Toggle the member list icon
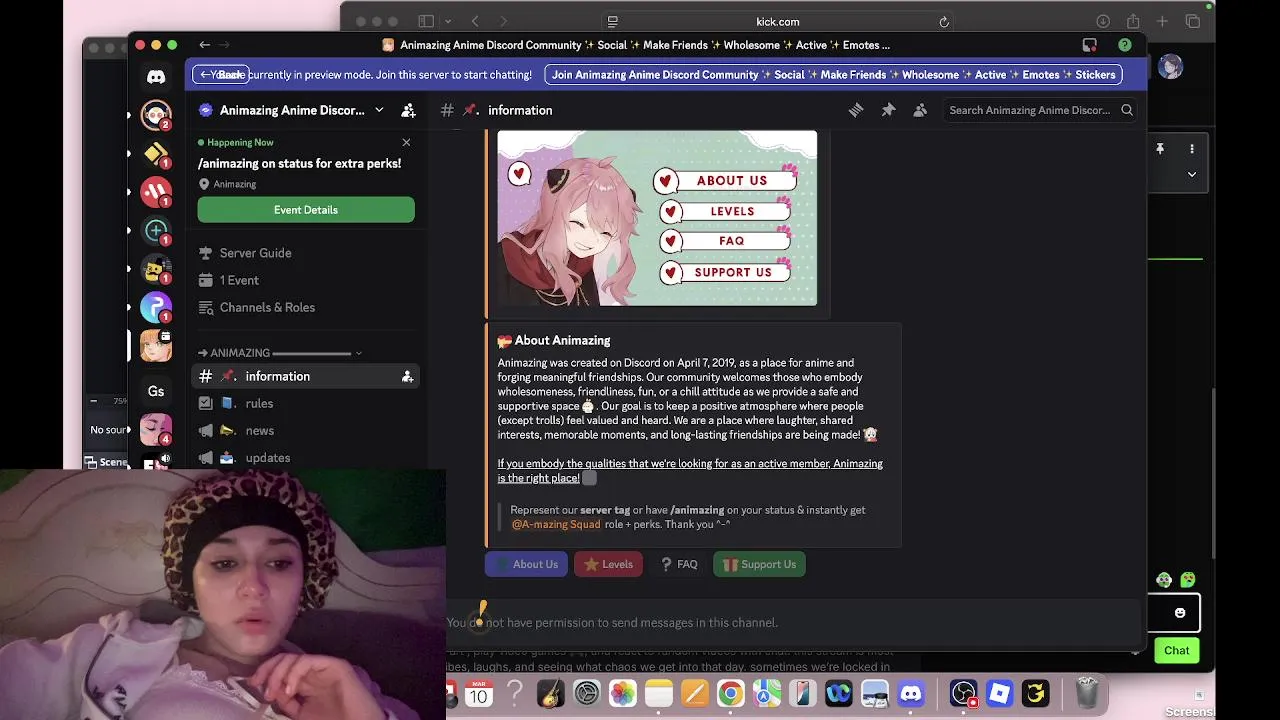The width and height of the screenshot is (1280, 720). pyautogui.click(x=920, y=110)
